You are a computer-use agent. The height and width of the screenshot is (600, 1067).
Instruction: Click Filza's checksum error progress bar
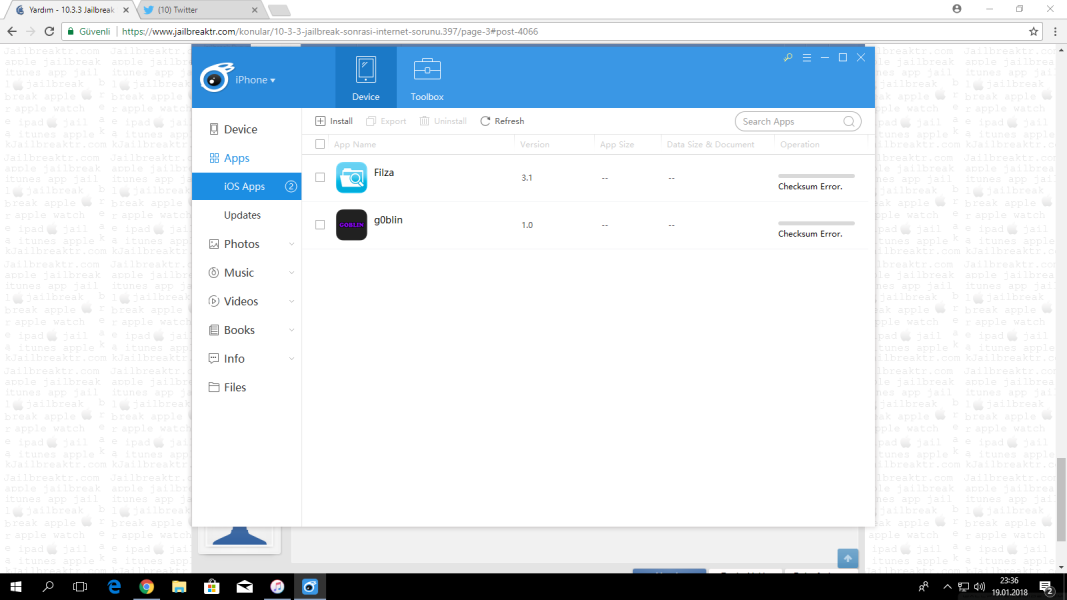816,176
